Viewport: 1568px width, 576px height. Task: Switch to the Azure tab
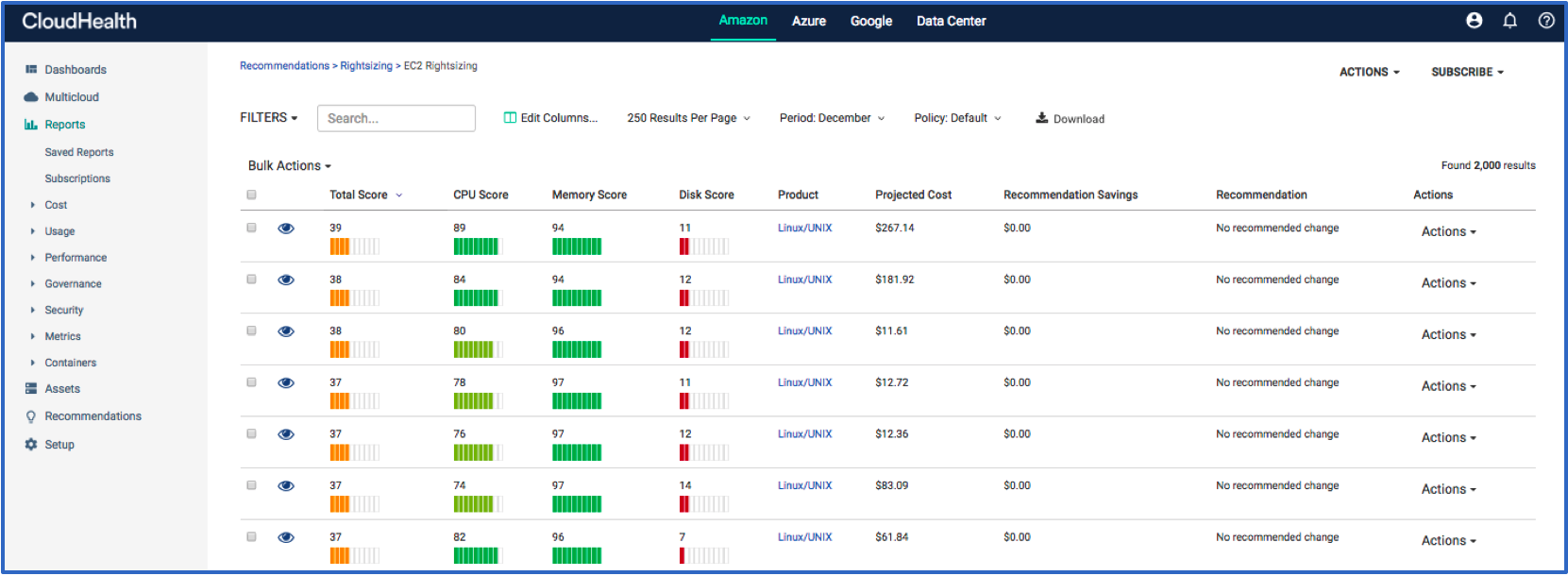[808, 21]
